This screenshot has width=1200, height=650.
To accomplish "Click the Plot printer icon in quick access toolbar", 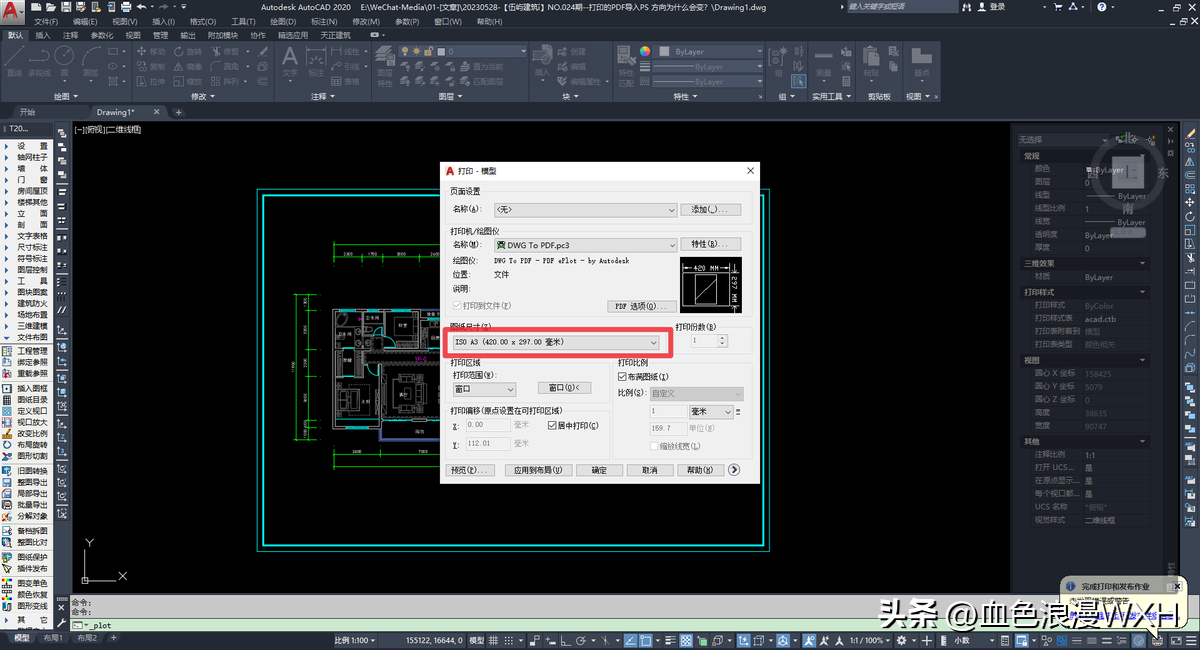I will [128, 6].
